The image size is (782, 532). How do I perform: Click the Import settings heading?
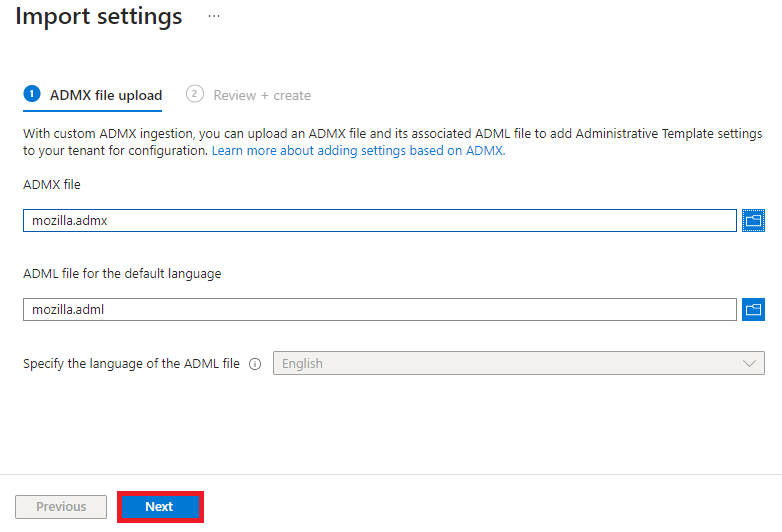pos(99,16)
